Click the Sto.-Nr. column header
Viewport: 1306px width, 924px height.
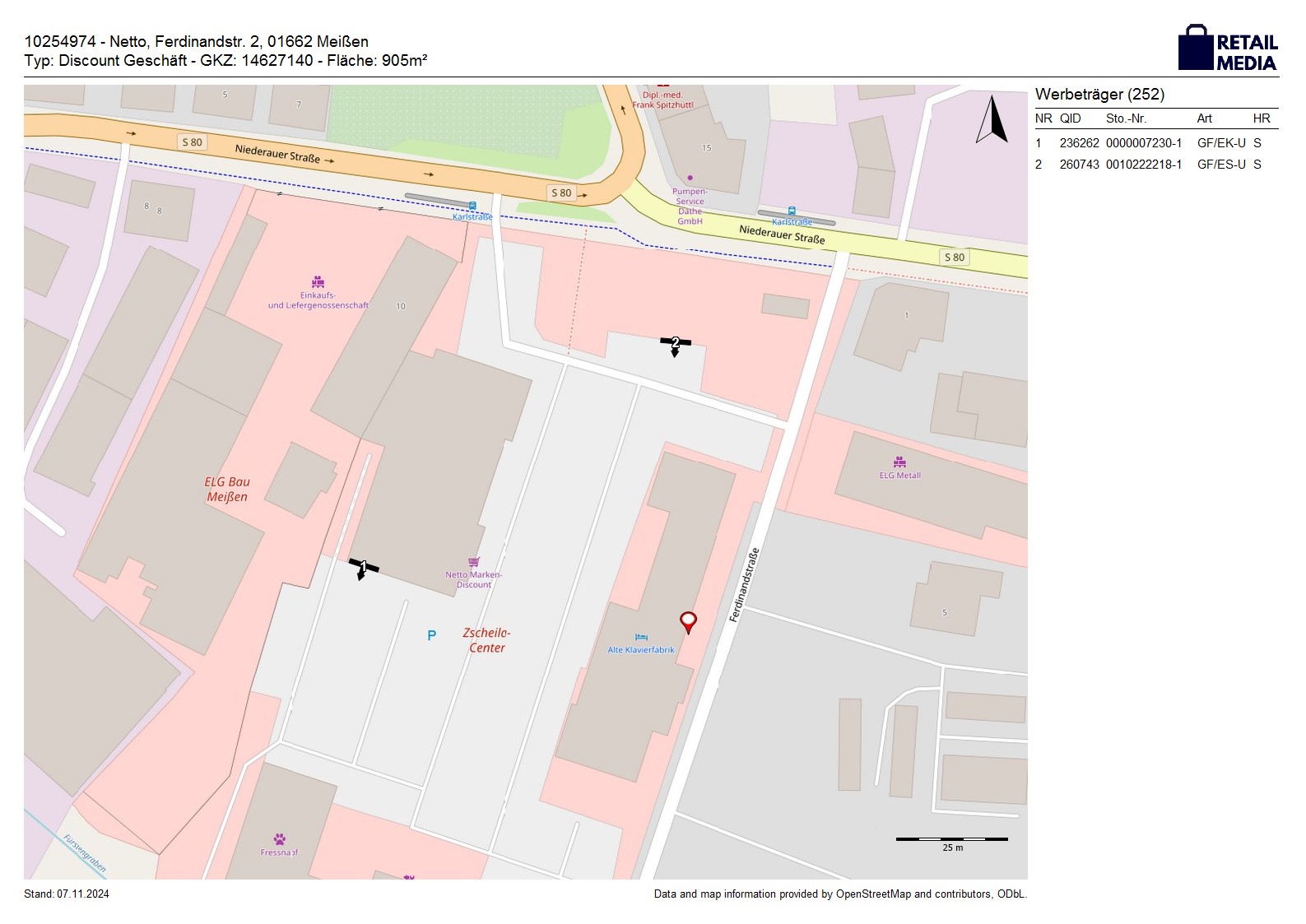[1126, 118]
